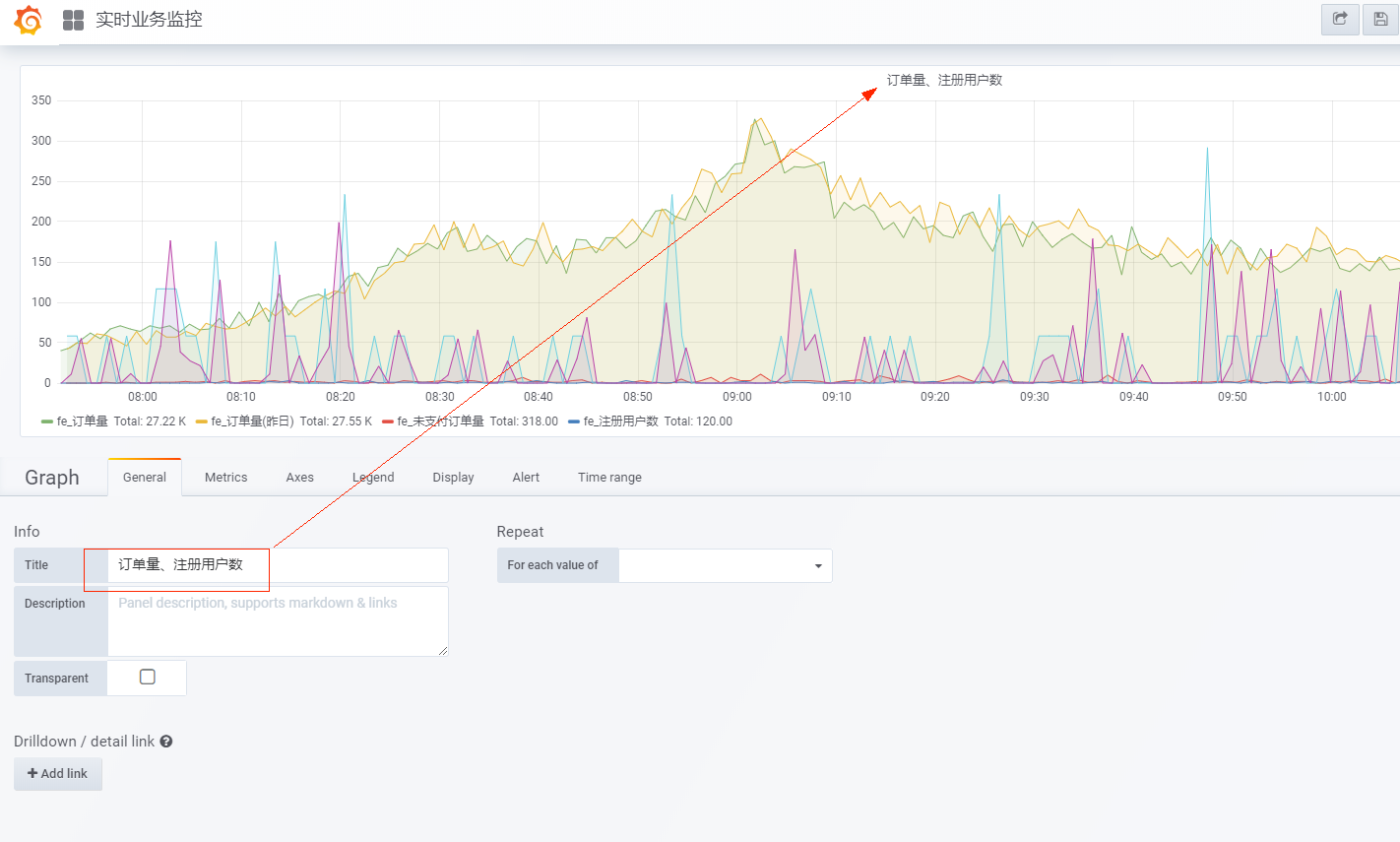The height and width of the screenshot is (842, 1400).
Task: Focus the panel Description text area
Action: coord(278,621)
